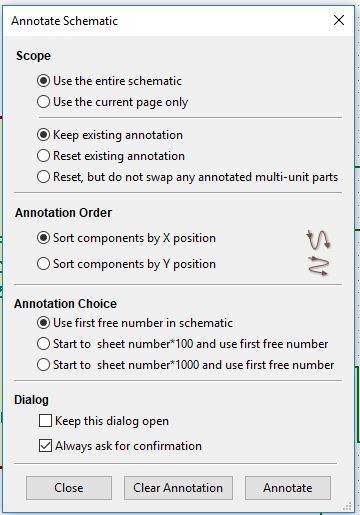Choose Start to sheet number*100 option

coord(183,344)
